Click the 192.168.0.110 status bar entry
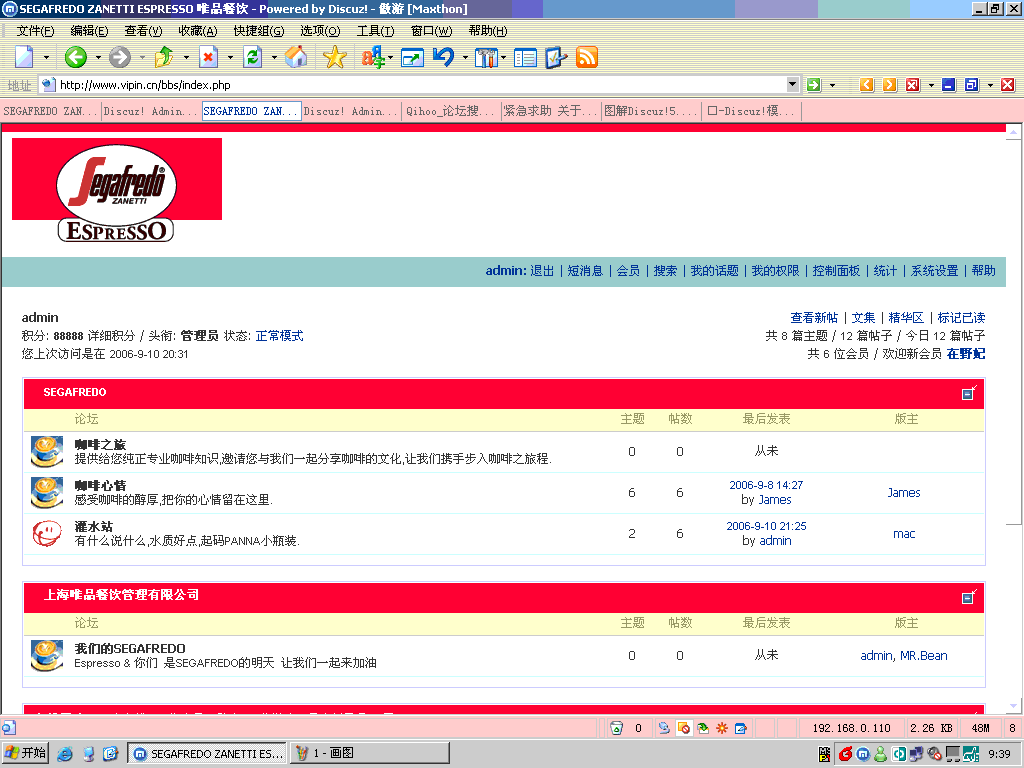The width and height of the screenshot is (1024, 768). (x=852, y=728)
